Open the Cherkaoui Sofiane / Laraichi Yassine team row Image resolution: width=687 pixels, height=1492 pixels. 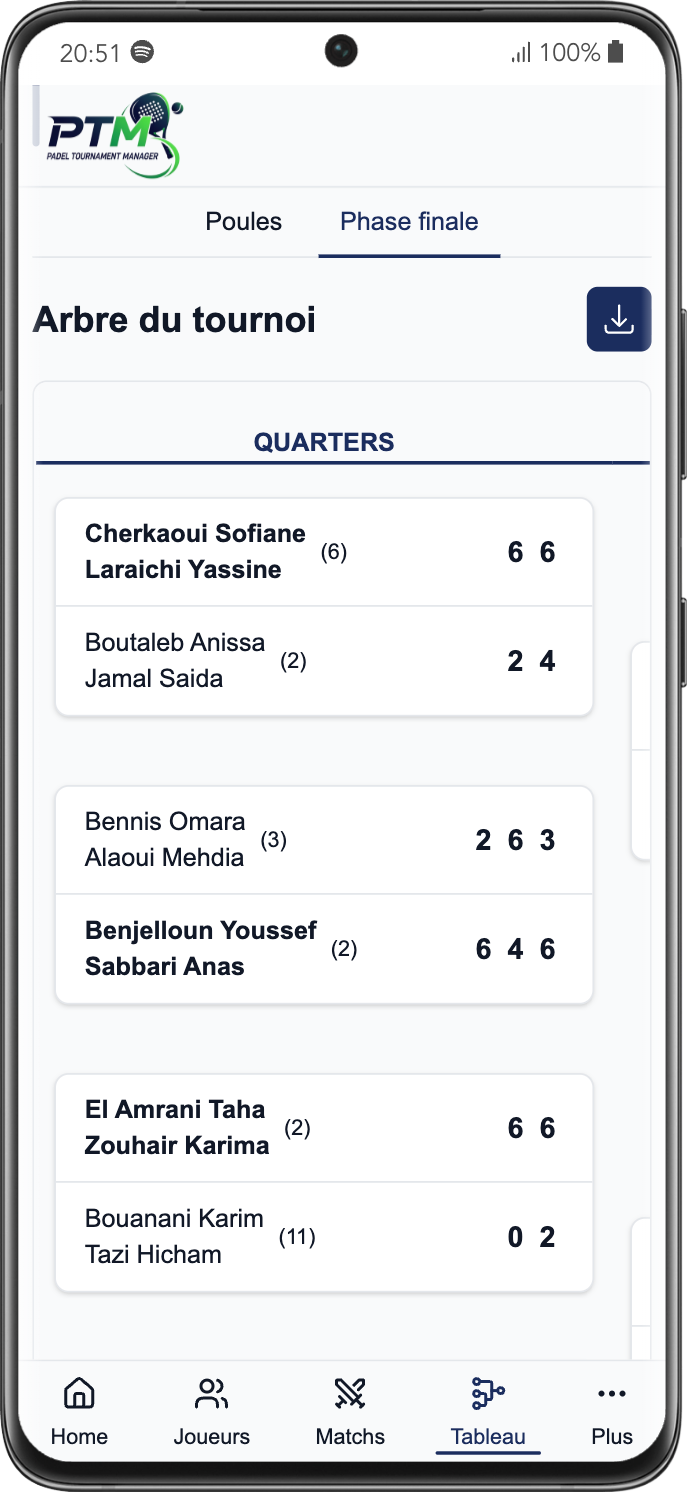324,552
